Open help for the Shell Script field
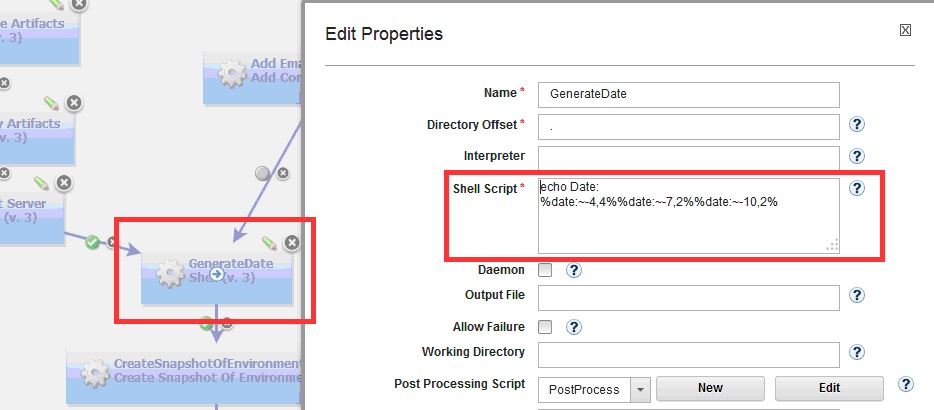 click(857, 188)
